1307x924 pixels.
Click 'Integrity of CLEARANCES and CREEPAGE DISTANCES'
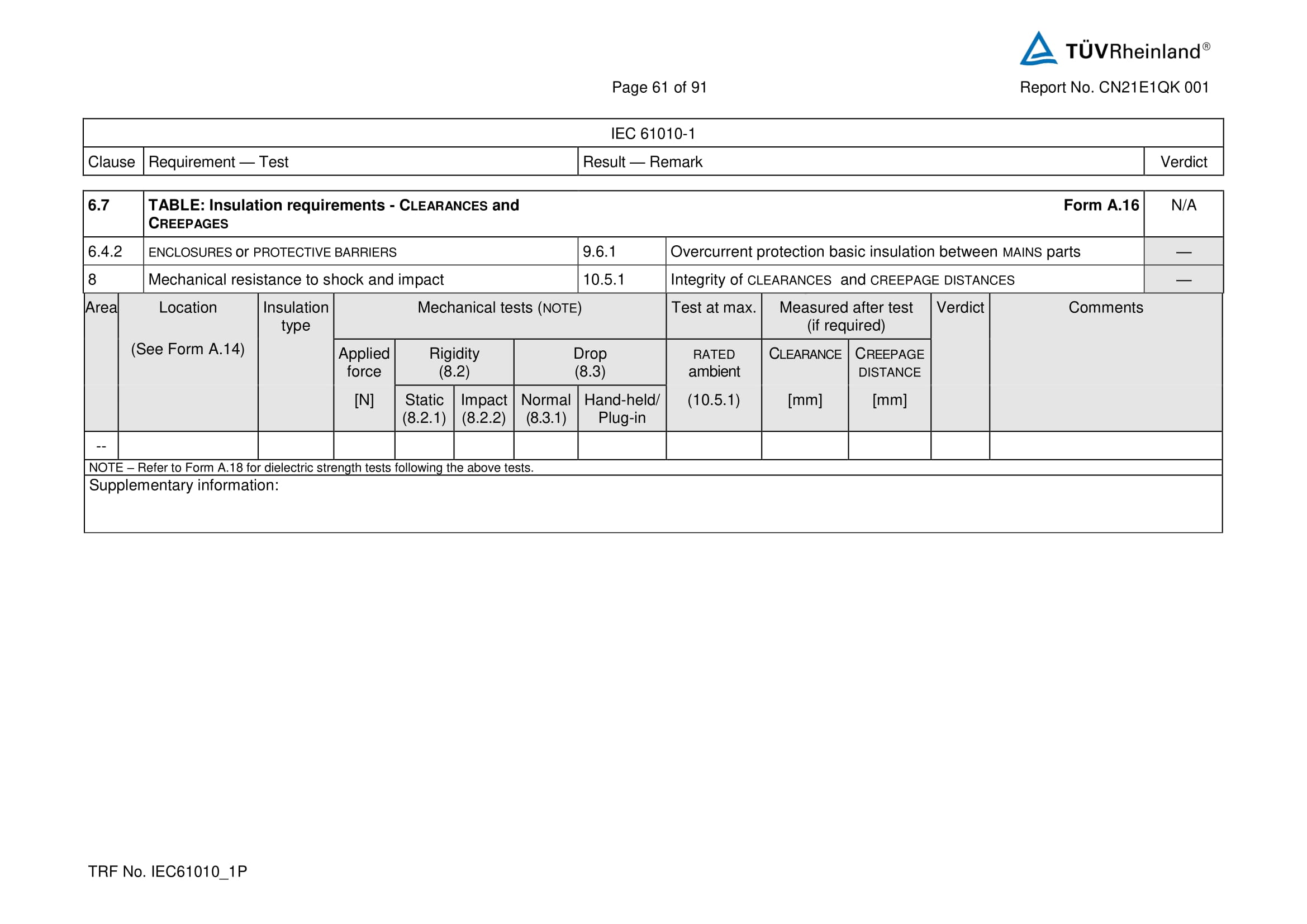[x=843, y=280]
